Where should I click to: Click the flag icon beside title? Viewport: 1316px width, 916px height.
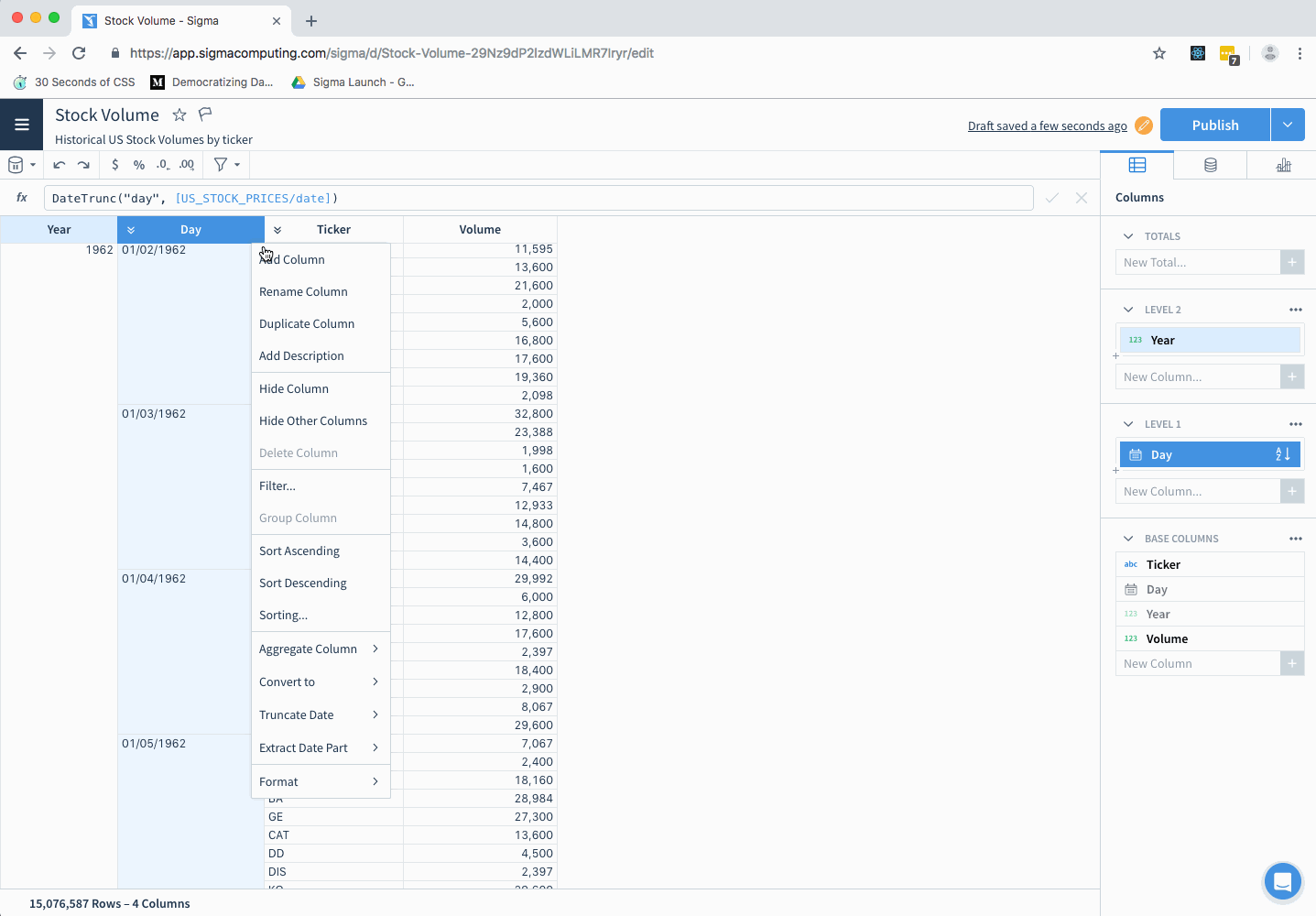205,114
